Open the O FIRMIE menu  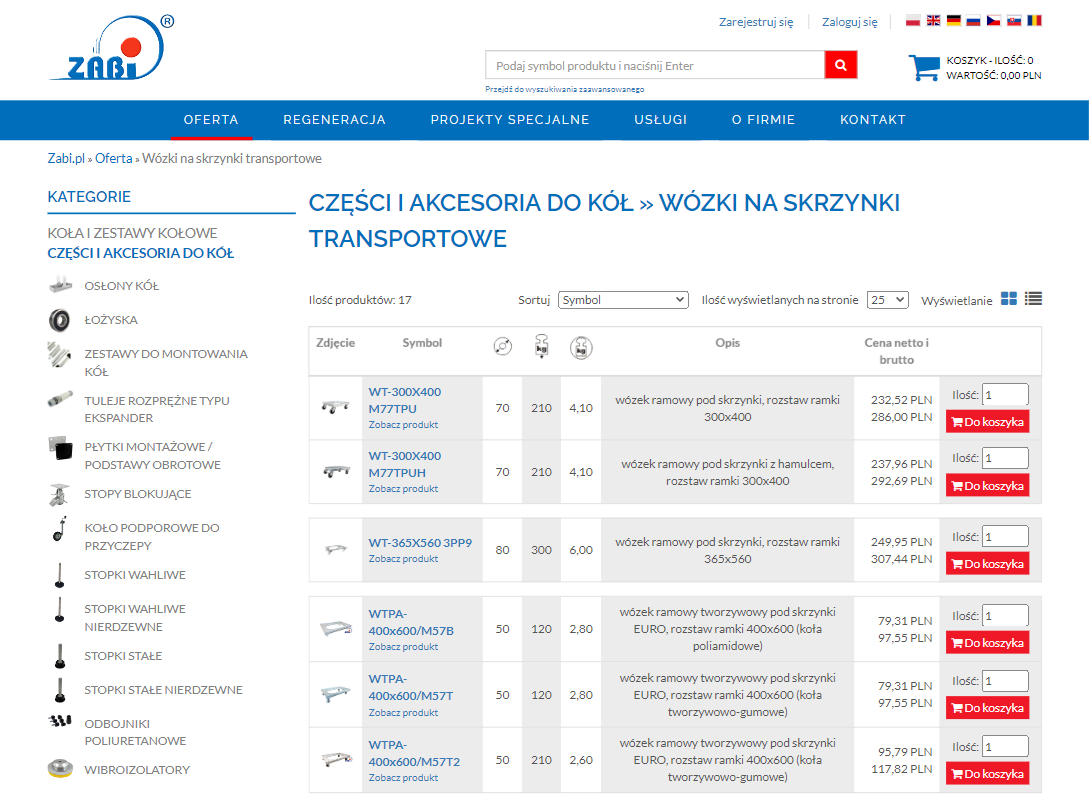(763, 119)
